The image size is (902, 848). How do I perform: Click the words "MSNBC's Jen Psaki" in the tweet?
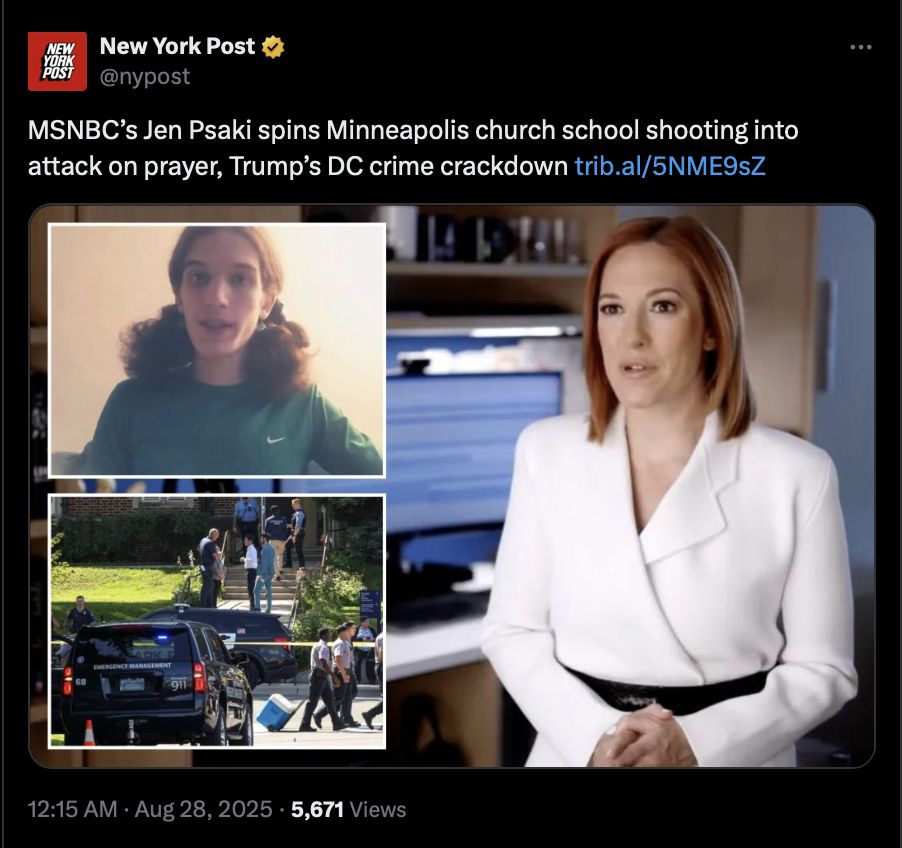click(x=140, y=131)
